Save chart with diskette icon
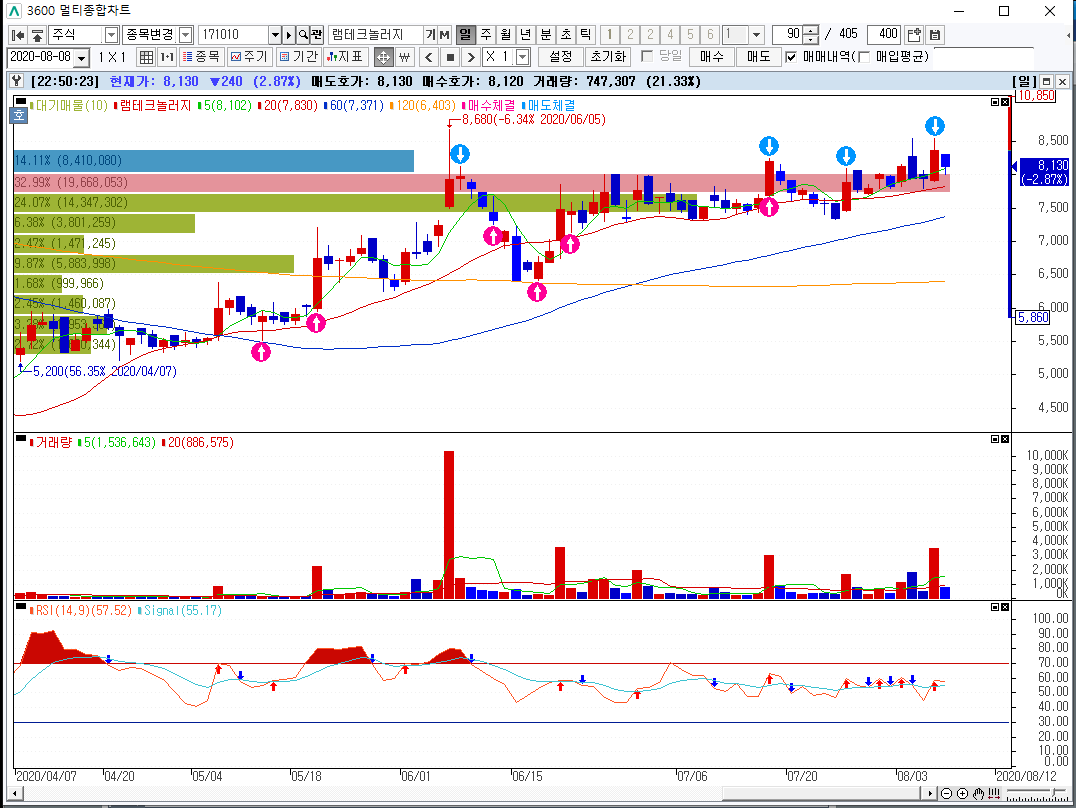The height and width of the screenshot is (808, 1076). 935,34
